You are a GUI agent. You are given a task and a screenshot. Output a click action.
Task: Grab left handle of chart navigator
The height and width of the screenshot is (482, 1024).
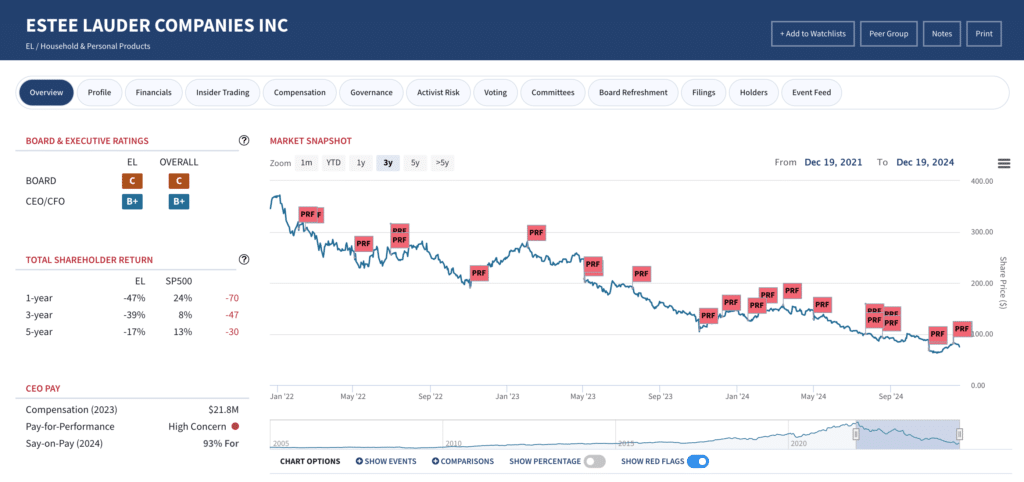[856, 434]
